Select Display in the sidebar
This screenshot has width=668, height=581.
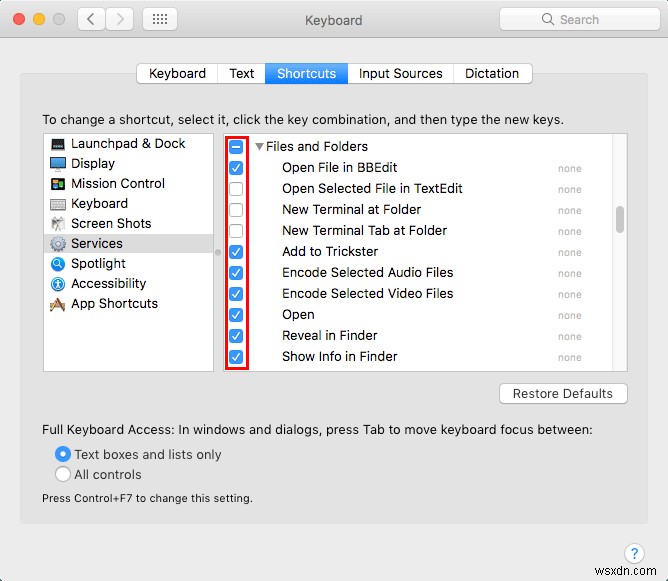coord(128,164)
